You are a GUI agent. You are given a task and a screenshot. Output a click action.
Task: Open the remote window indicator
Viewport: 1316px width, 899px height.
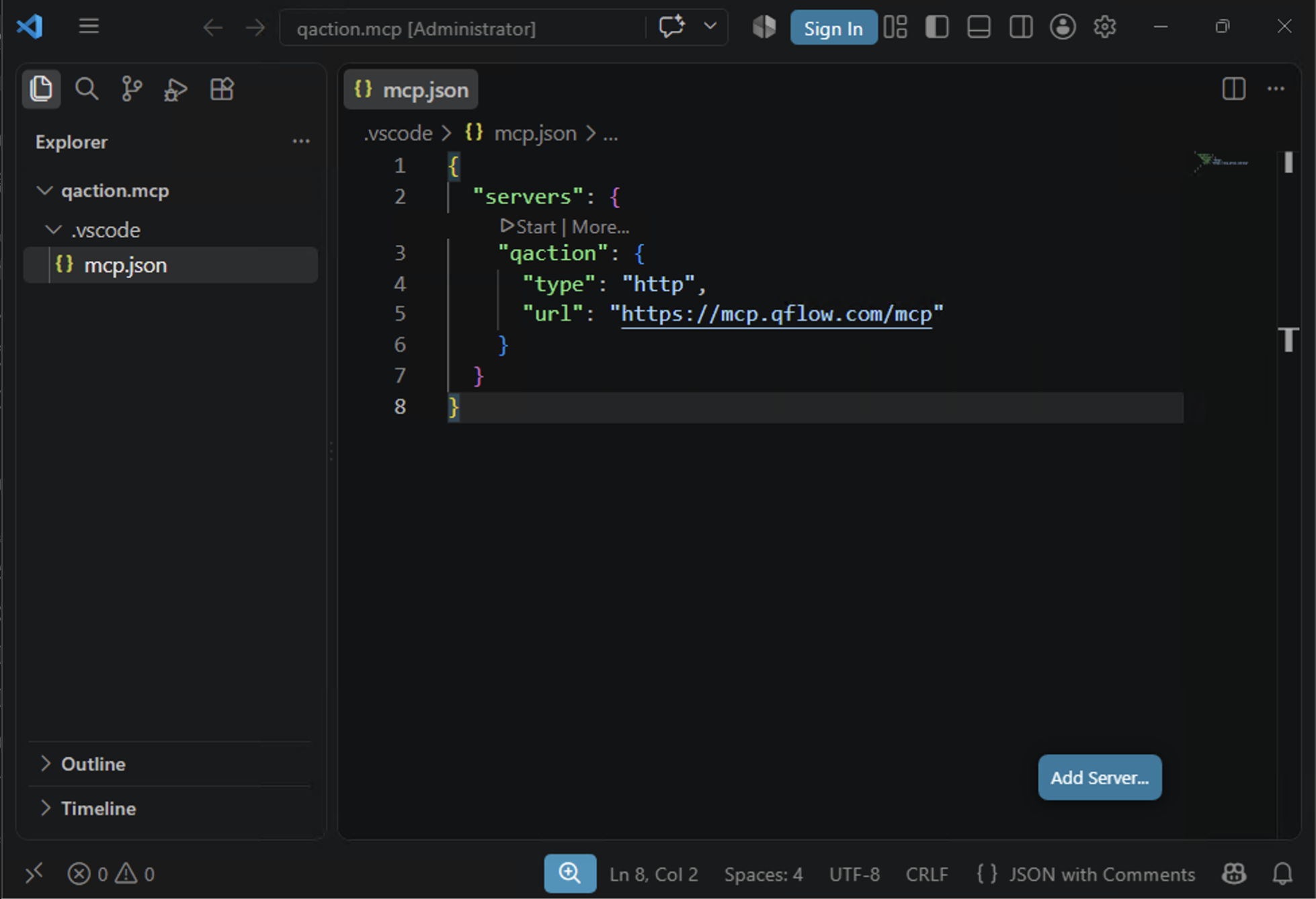coord(34,873)
